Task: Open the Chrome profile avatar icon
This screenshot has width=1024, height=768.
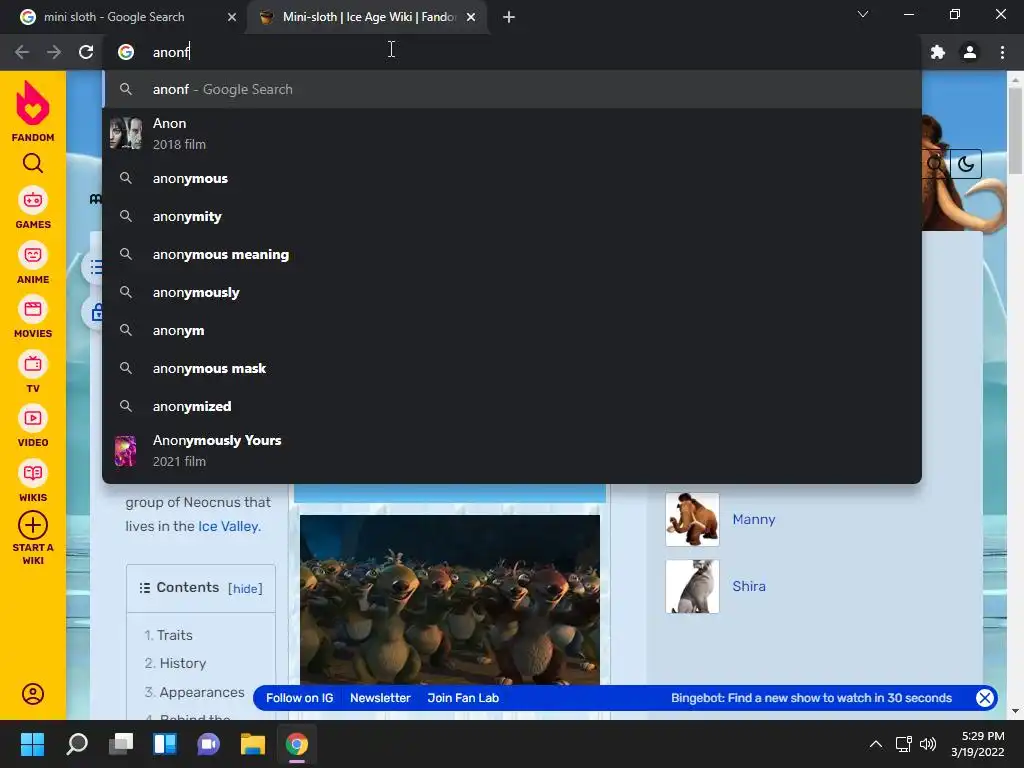Action: tap(970, 52)
